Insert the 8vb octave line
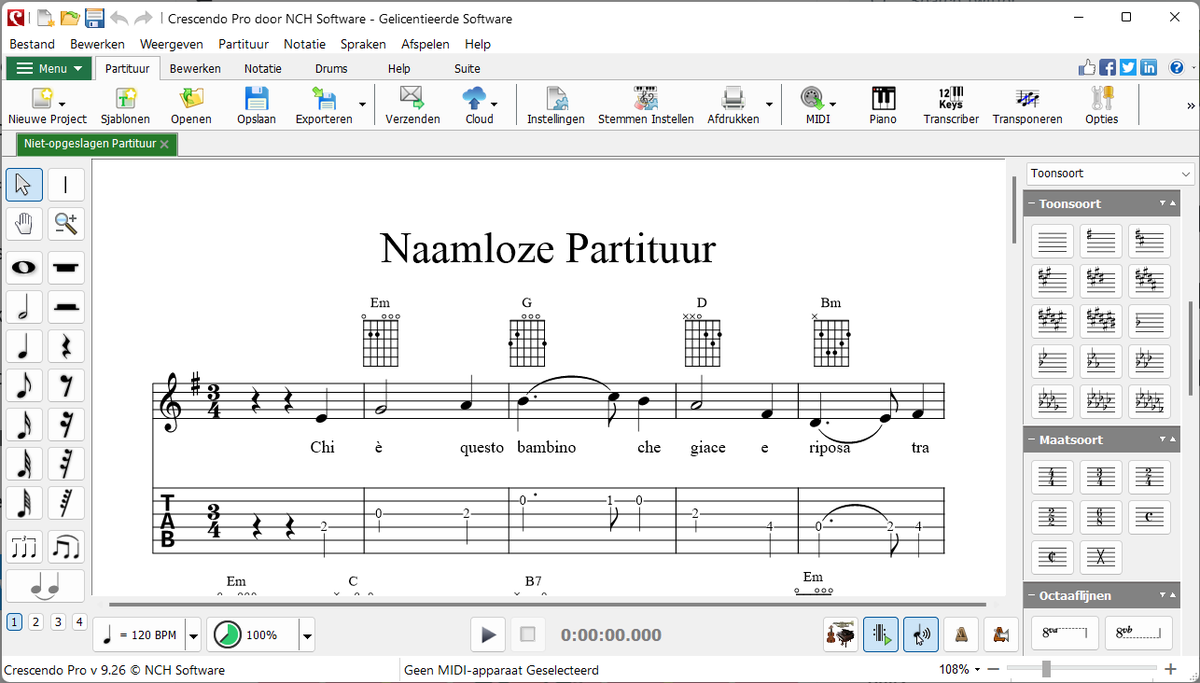This screenshot has width=1200, height=683. 1138,633
